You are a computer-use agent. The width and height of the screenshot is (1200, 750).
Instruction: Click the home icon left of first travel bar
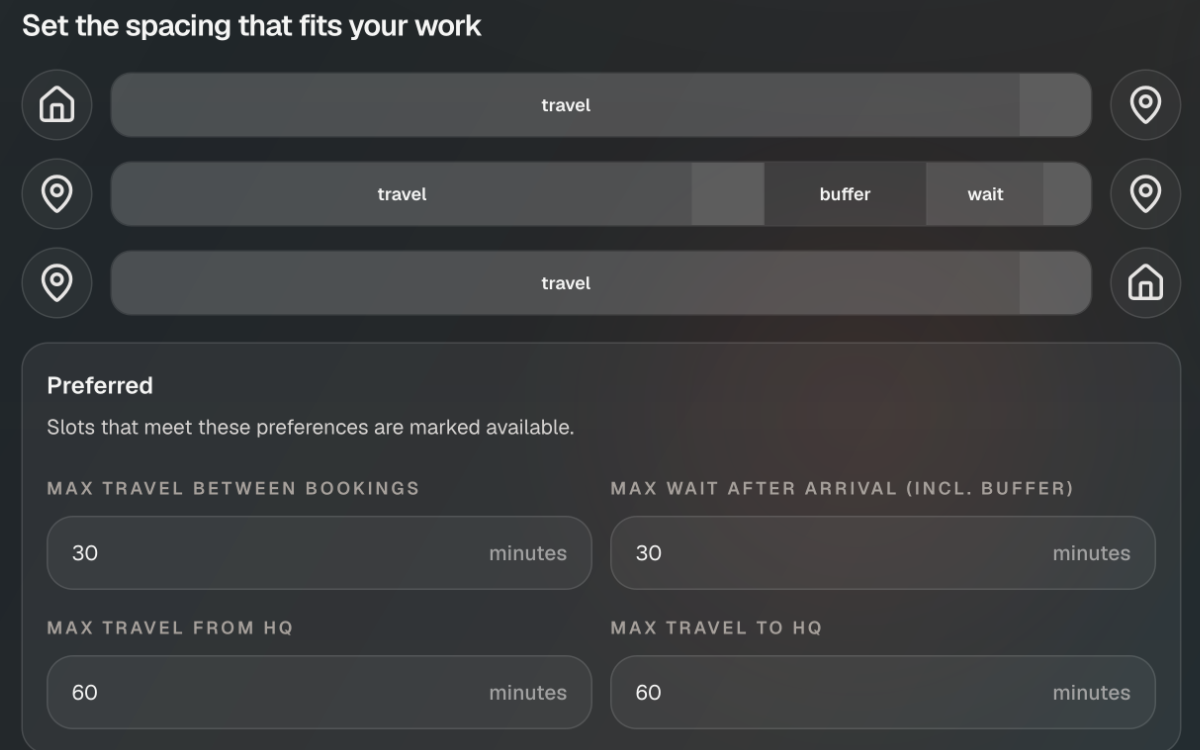point(57,105)
